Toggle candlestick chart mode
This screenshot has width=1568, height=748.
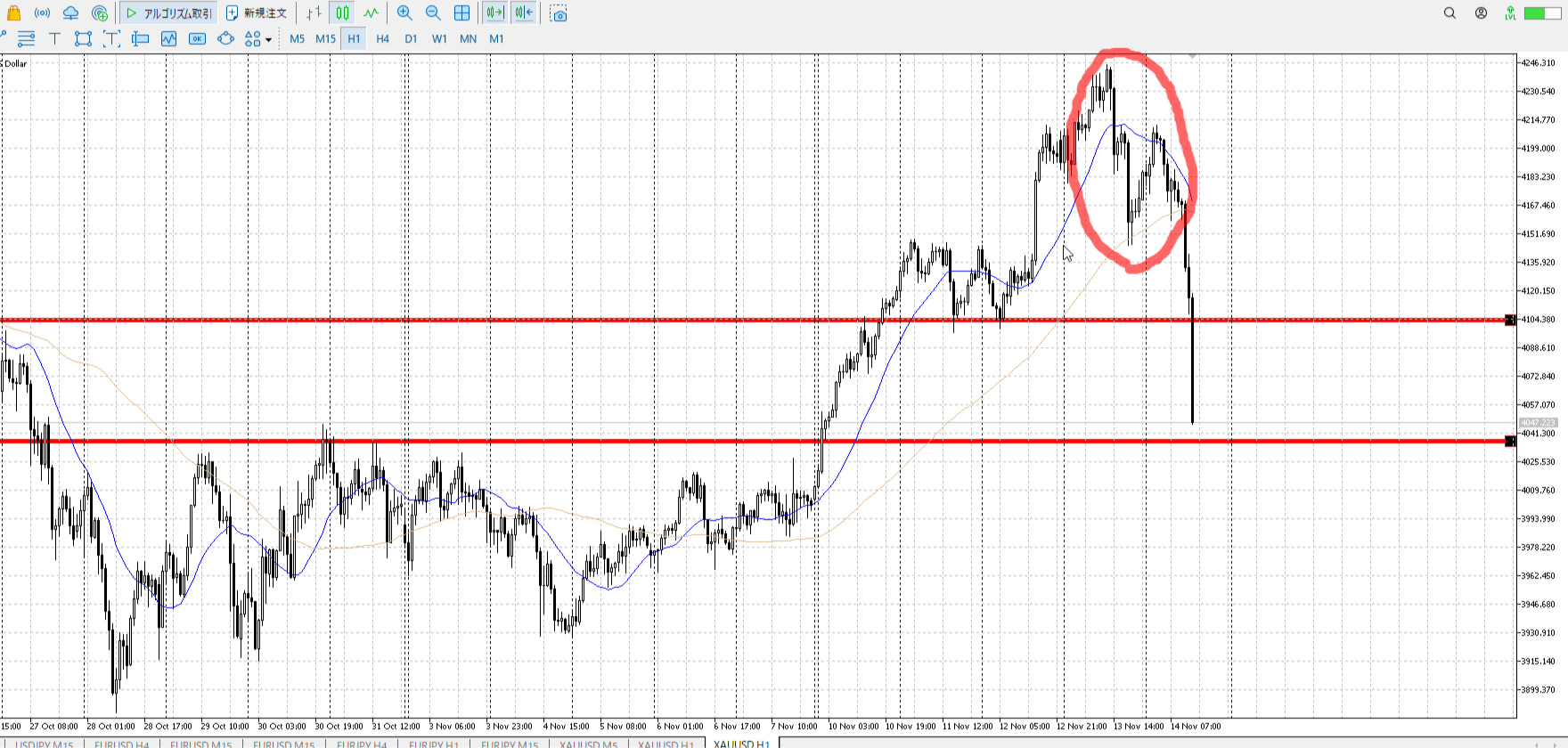pos(342,13)
